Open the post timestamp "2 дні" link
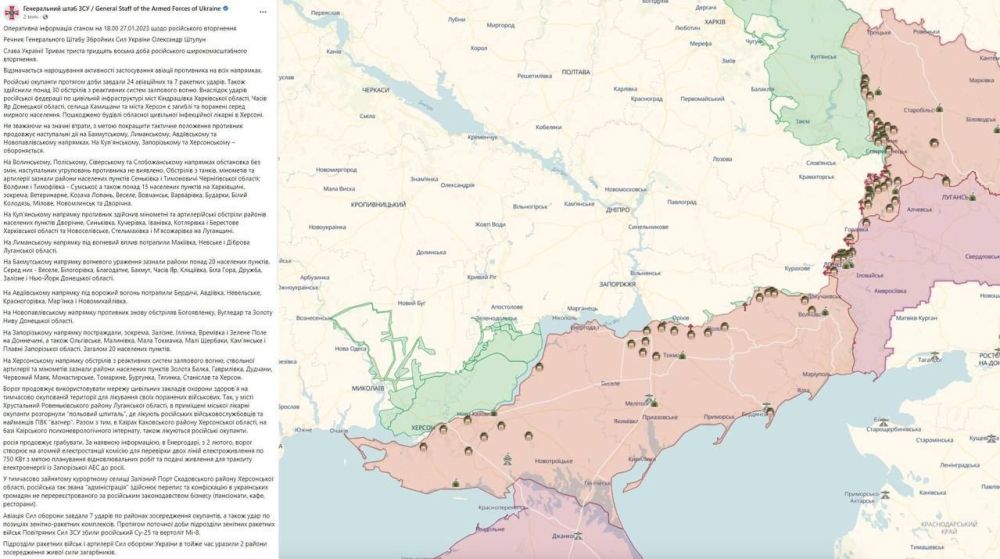 tap(30, 17)
